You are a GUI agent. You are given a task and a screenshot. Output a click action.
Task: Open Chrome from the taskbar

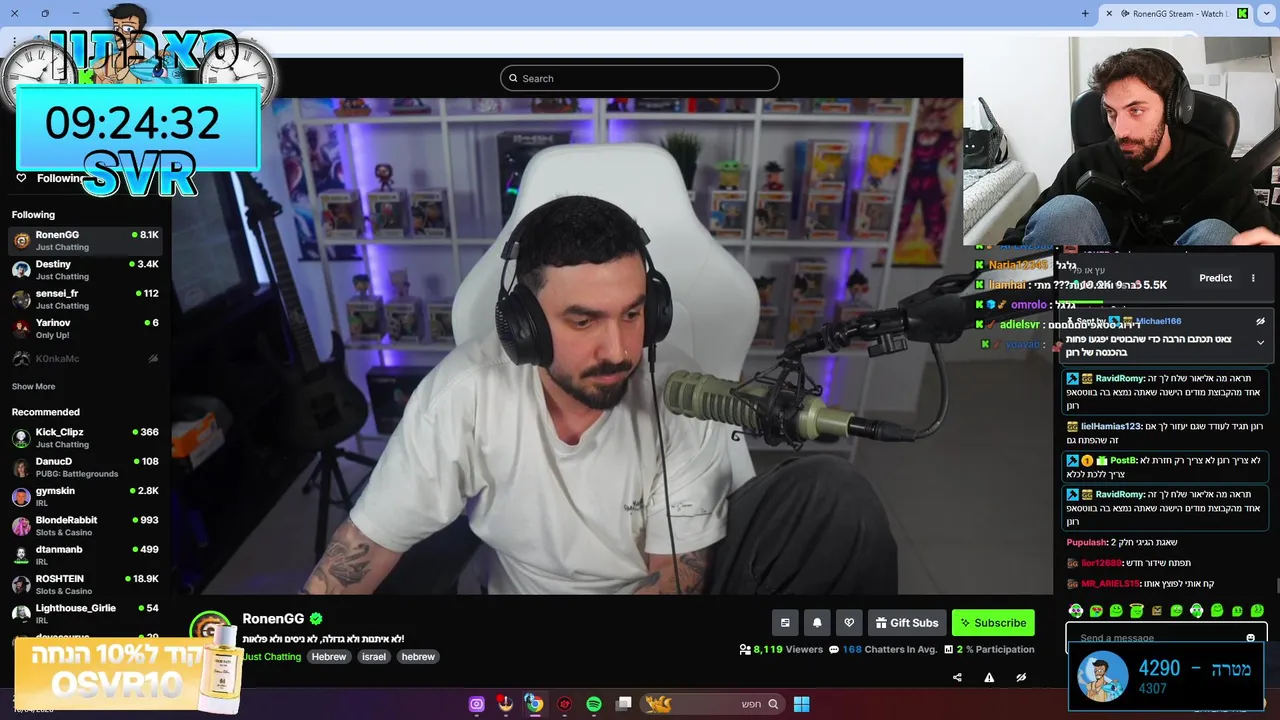point(535,704)
